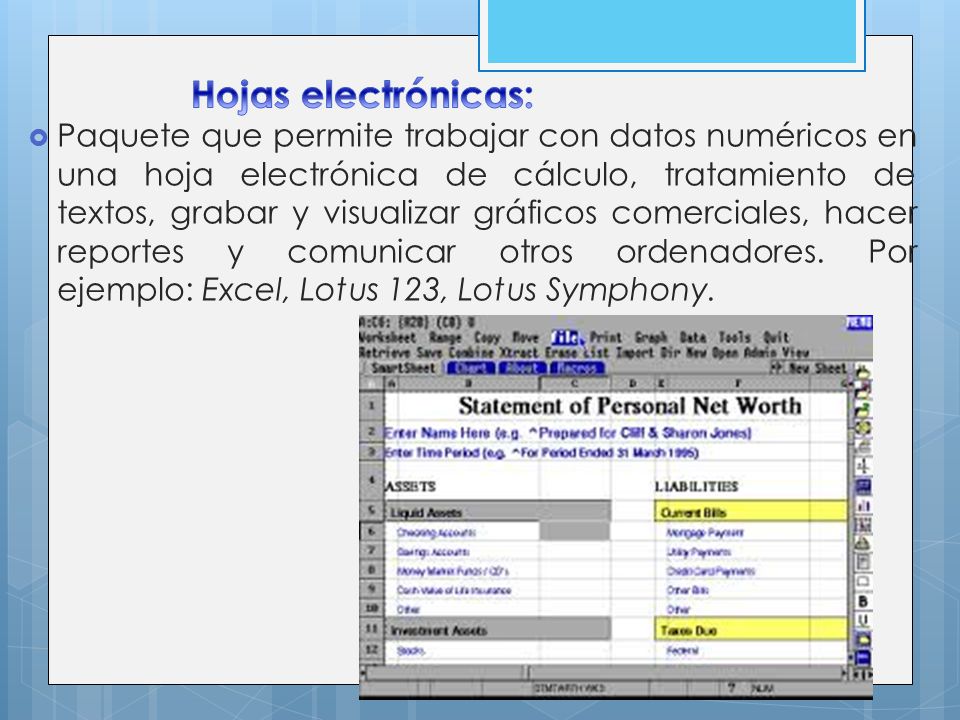Click the 'Hojas electrónicas:' slide title
The image size is (960, 720).
pos(362,96)
